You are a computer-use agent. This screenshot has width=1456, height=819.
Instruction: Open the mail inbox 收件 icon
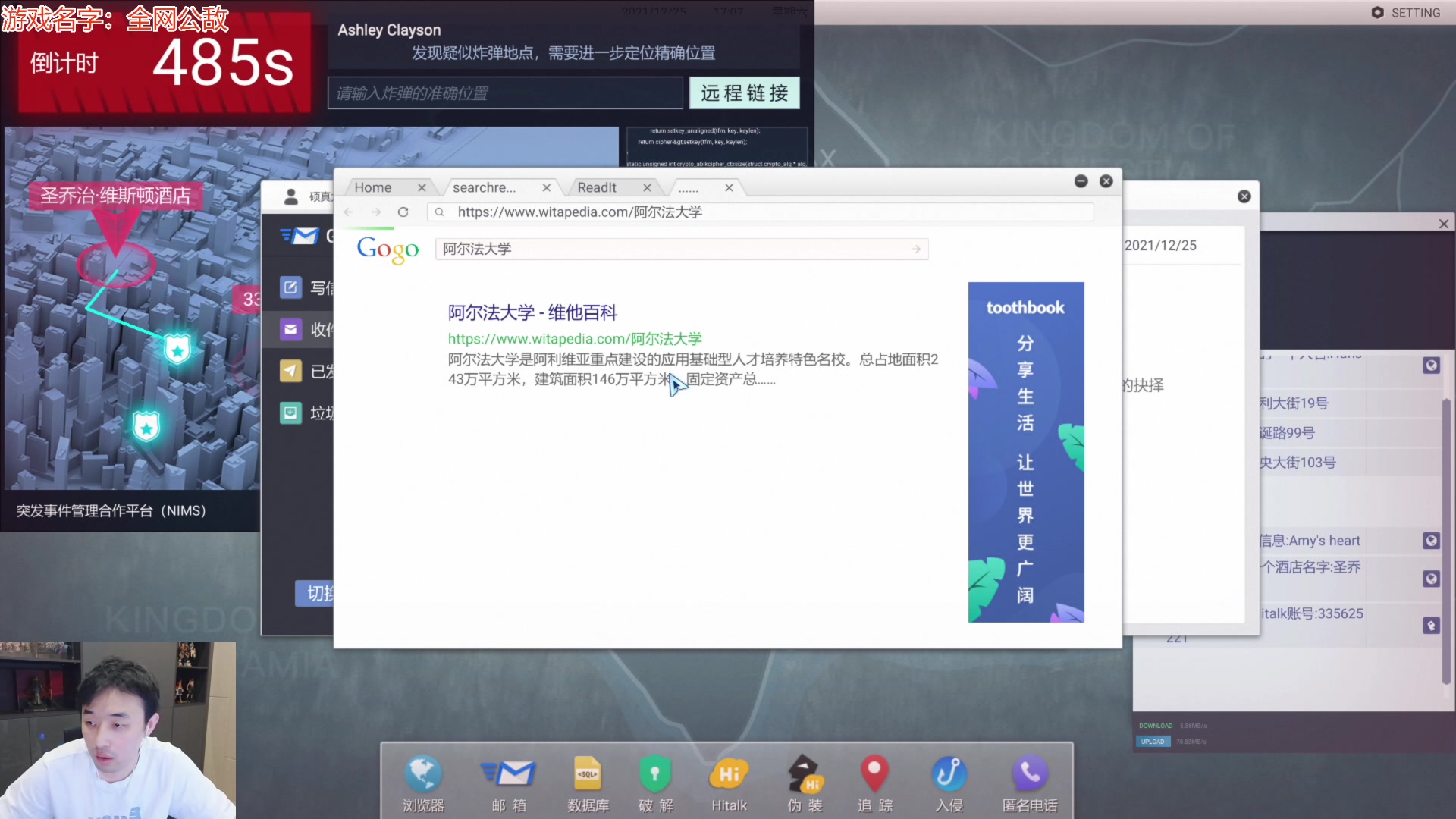tap(290, 329)
